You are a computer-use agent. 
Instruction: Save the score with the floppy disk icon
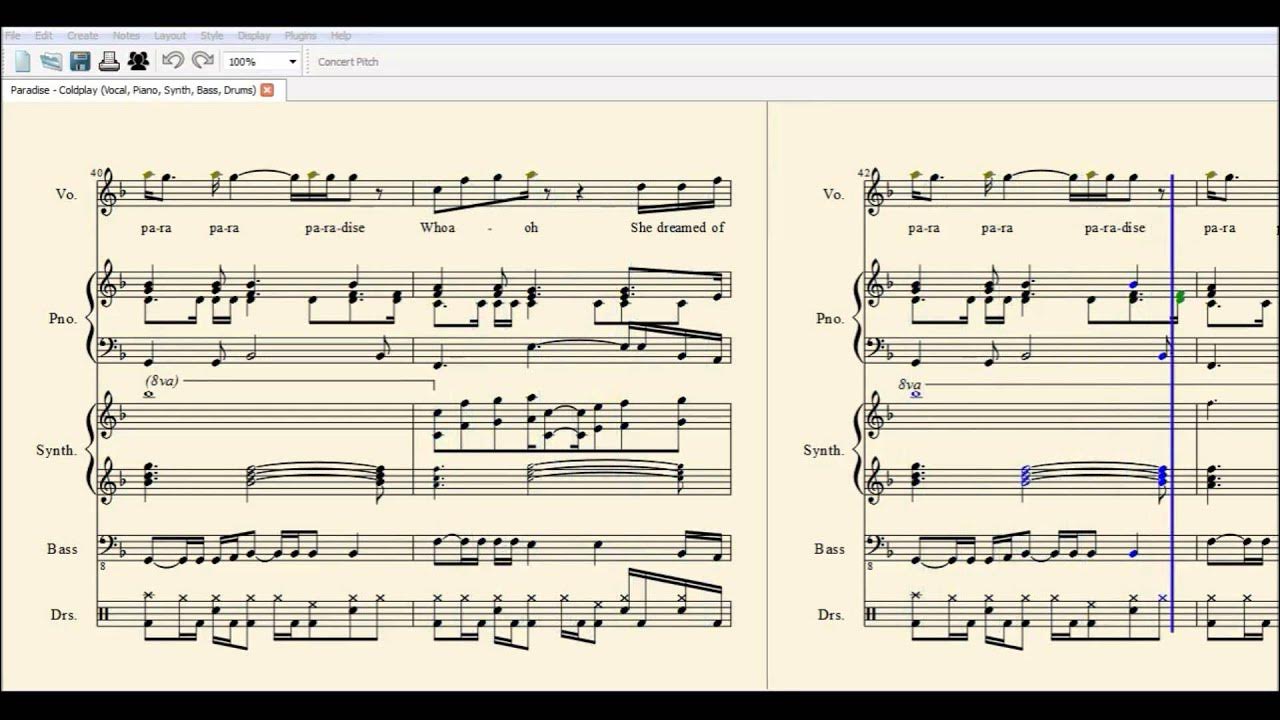tap(80, 61)
